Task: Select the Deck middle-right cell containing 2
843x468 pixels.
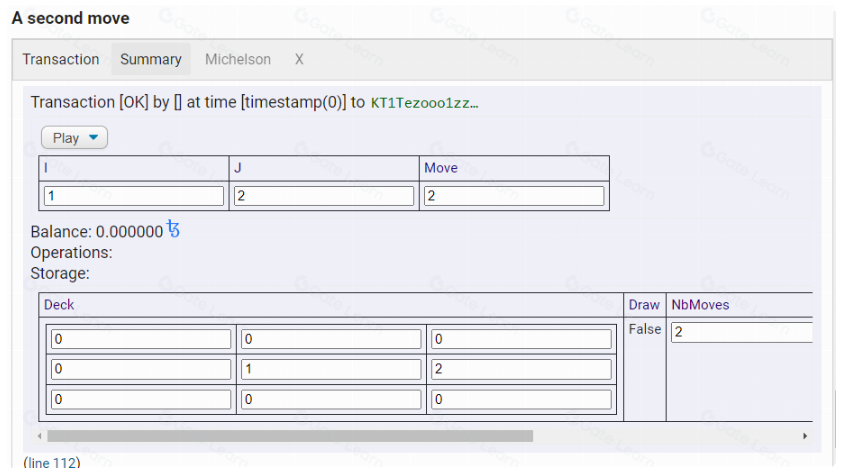Action: click(521, 370)
